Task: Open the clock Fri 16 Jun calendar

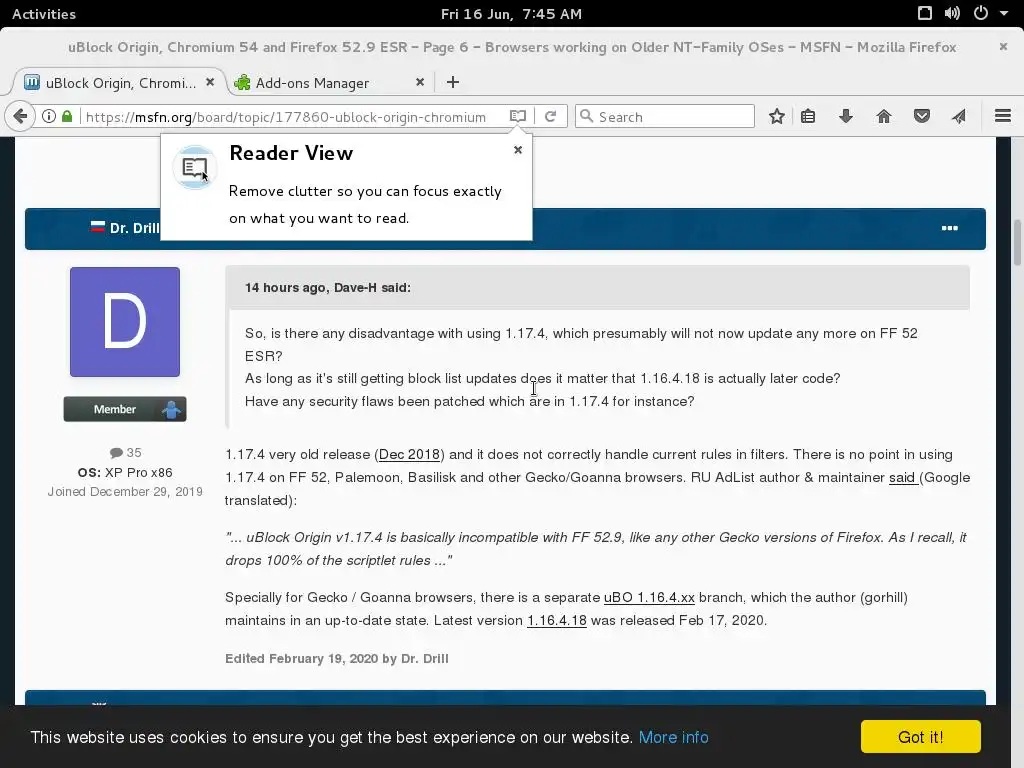Action: click(511, 14)
